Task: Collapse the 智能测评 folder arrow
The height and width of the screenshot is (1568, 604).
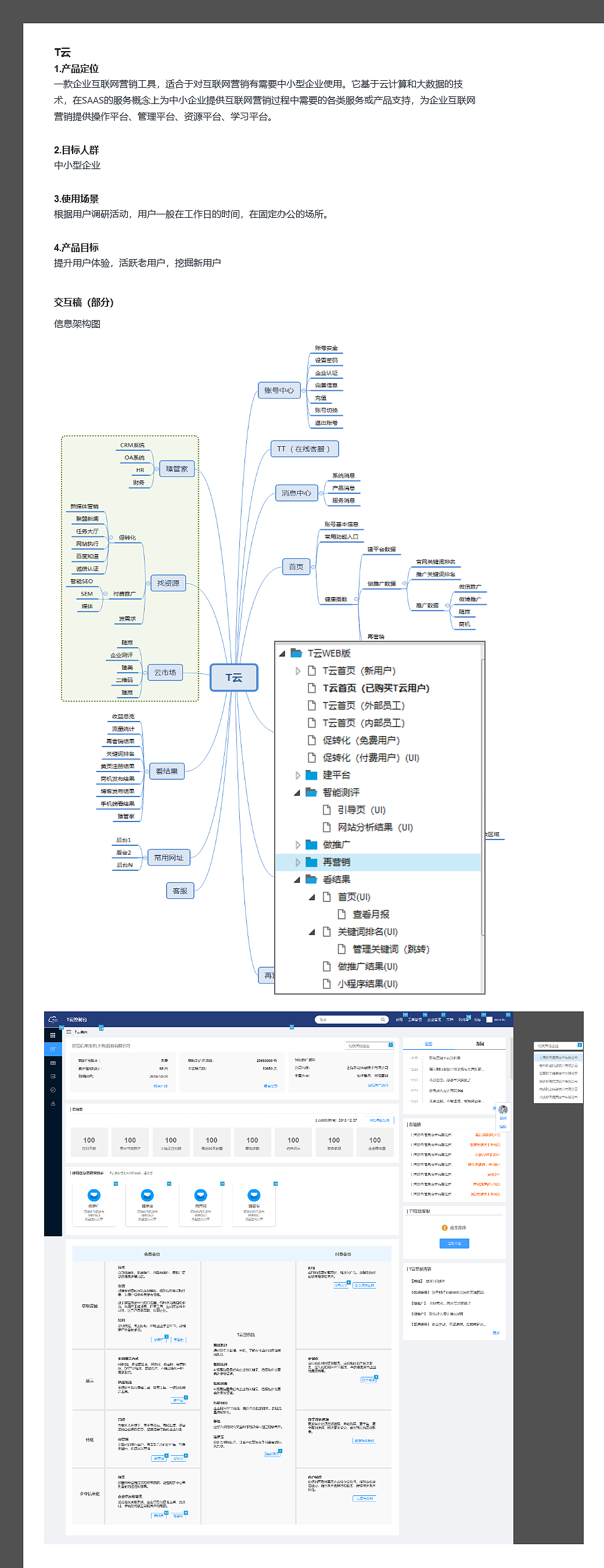Action: (297, 792)
